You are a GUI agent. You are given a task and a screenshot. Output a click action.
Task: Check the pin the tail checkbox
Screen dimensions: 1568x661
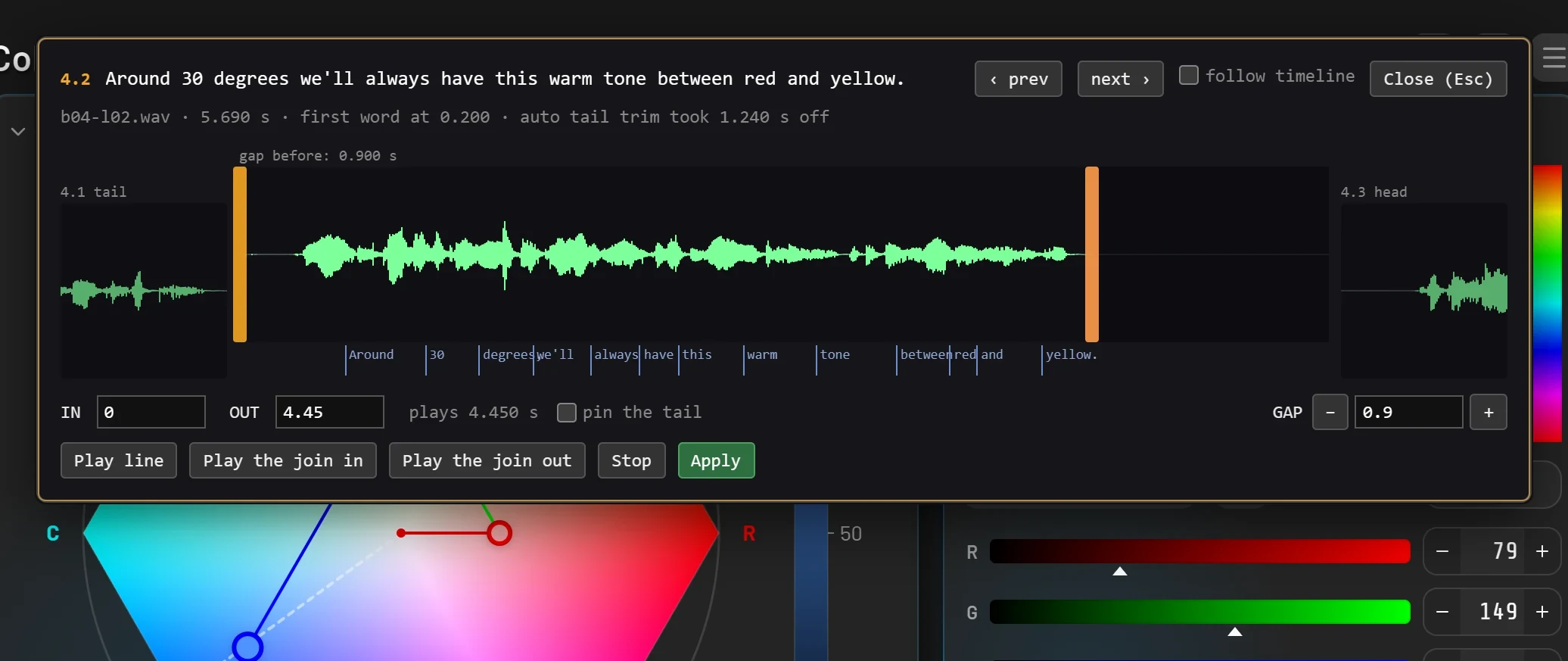point(566,413)
